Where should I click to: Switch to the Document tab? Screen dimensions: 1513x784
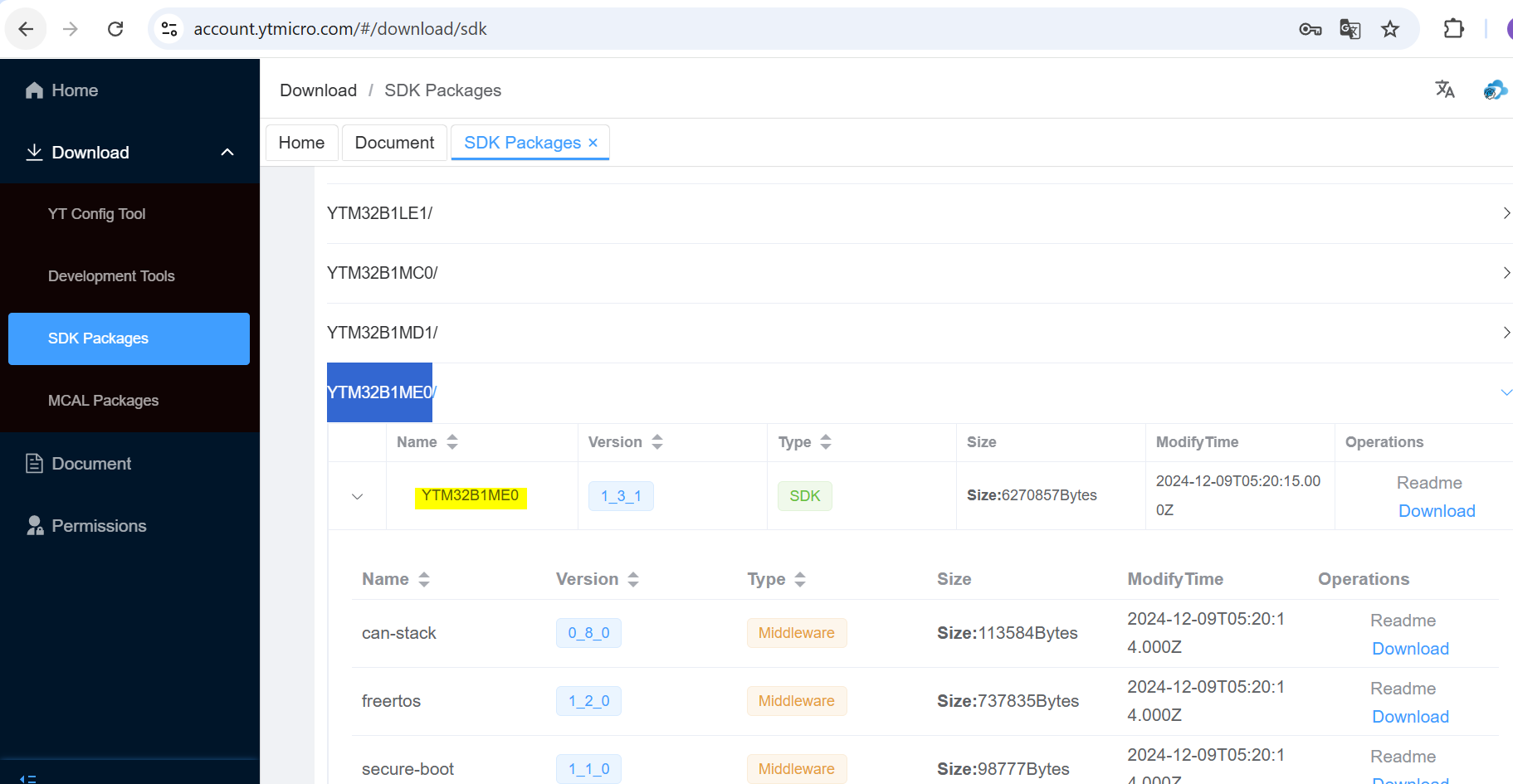point(394,142)
